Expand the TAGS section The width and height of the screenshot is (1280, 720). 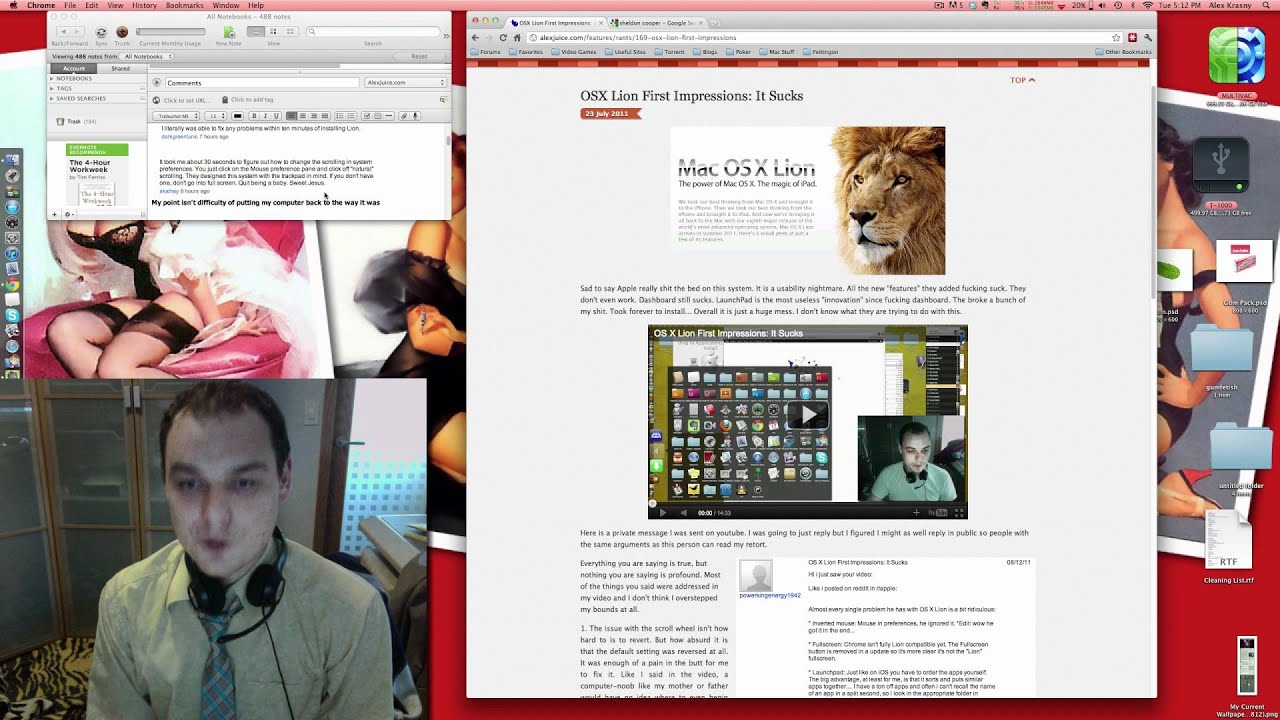pyautogui.click(x=52, y=88)
